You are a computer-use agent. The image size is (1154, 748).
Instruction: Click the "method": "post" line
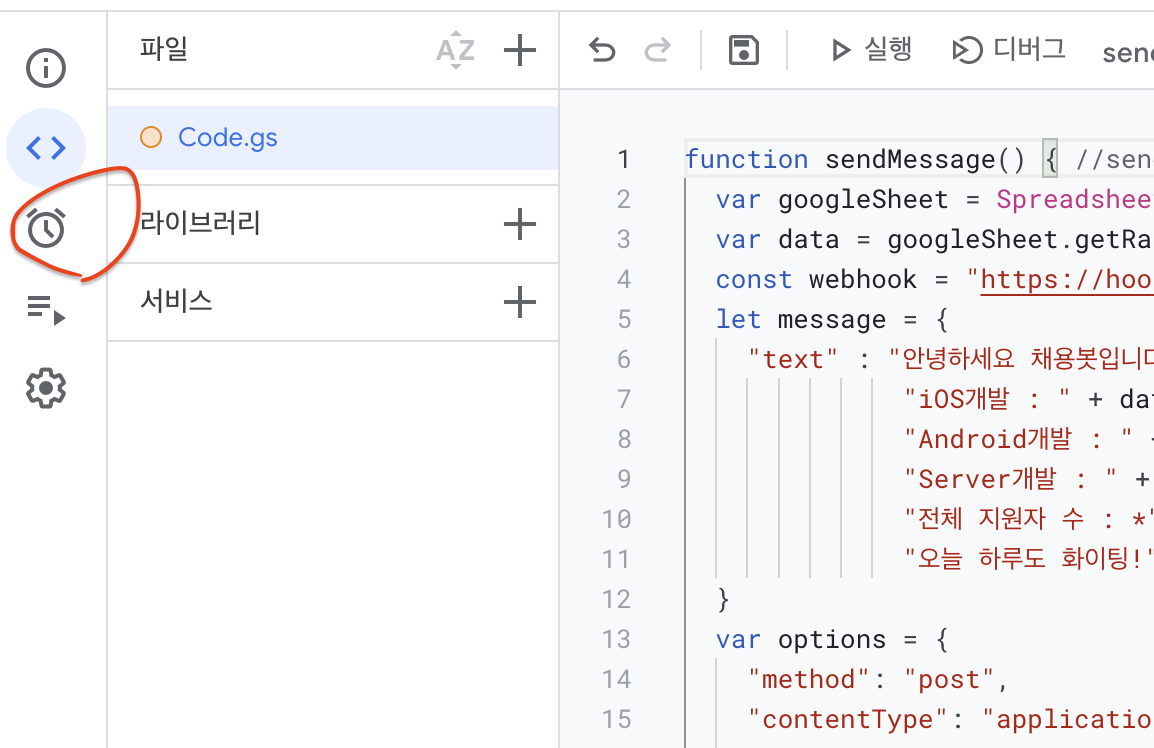pos(877,679)
